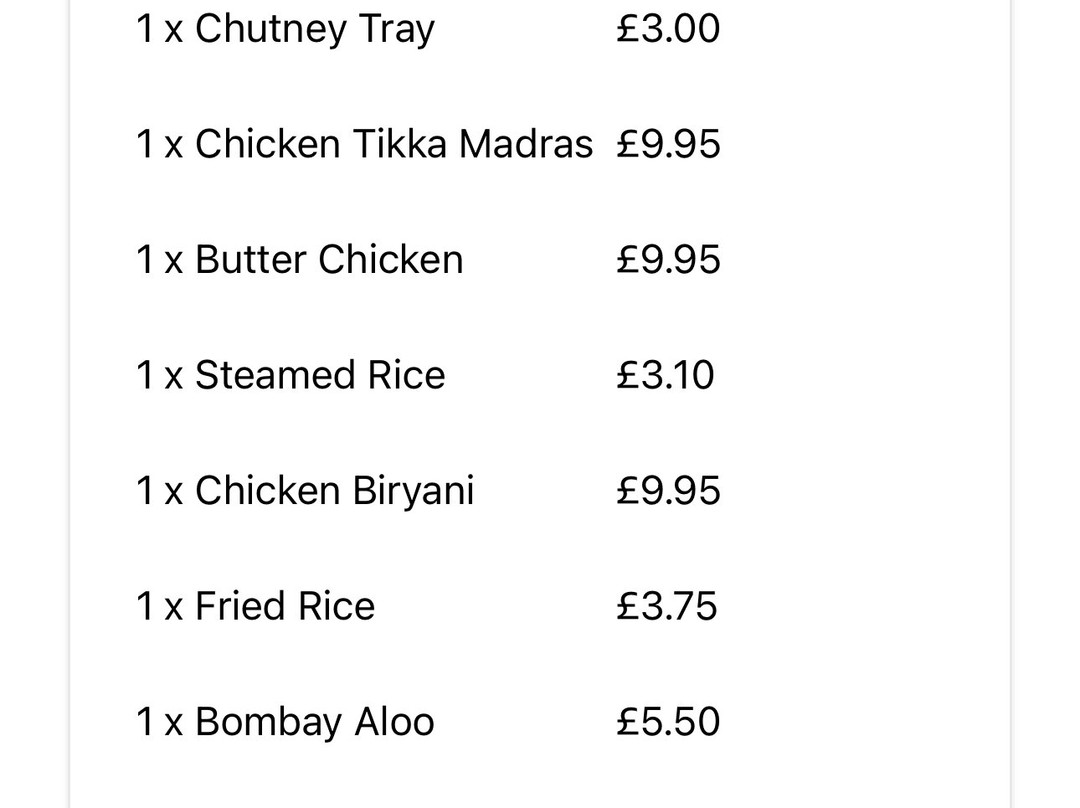Screen dimensions: 1080x808
Task: Click the quantity '1 x' before Chicken Biryani
Action: [x=160, y=491]
